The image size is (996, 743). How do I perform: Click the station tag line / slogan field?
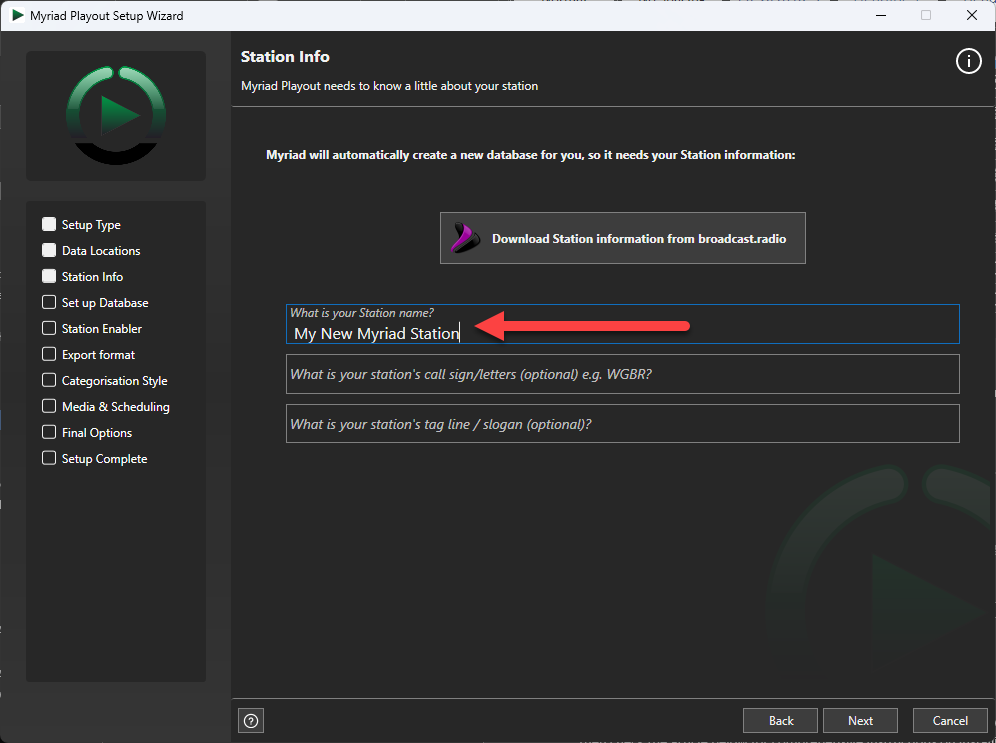click(x=622, y=424)
